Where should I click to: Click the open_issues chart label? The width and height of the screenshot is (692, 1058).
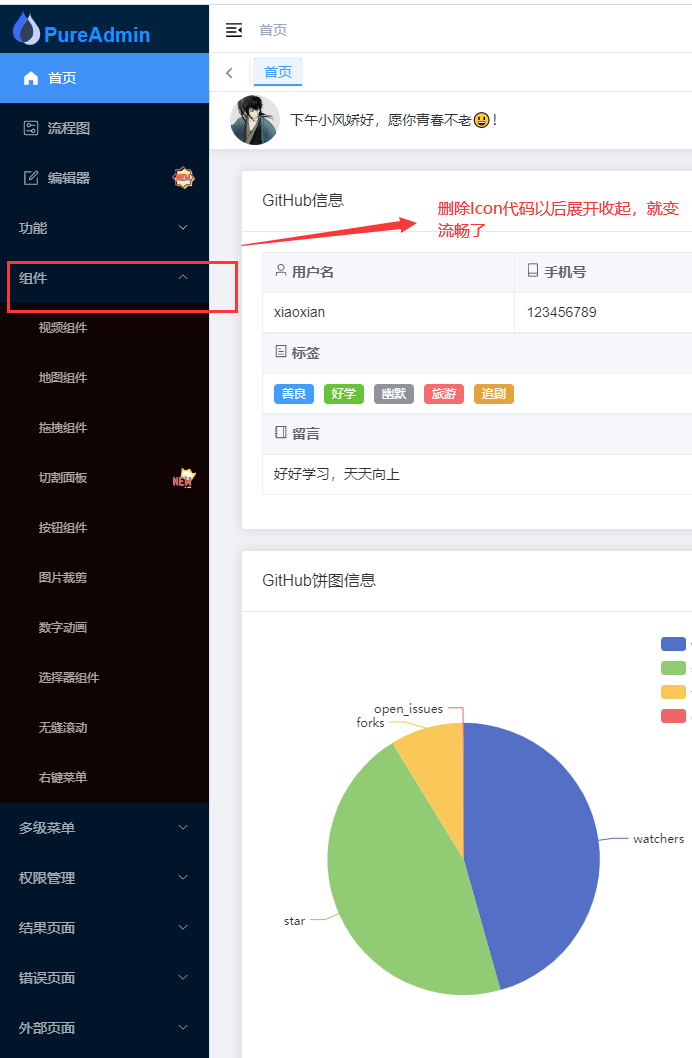[409, 708]
